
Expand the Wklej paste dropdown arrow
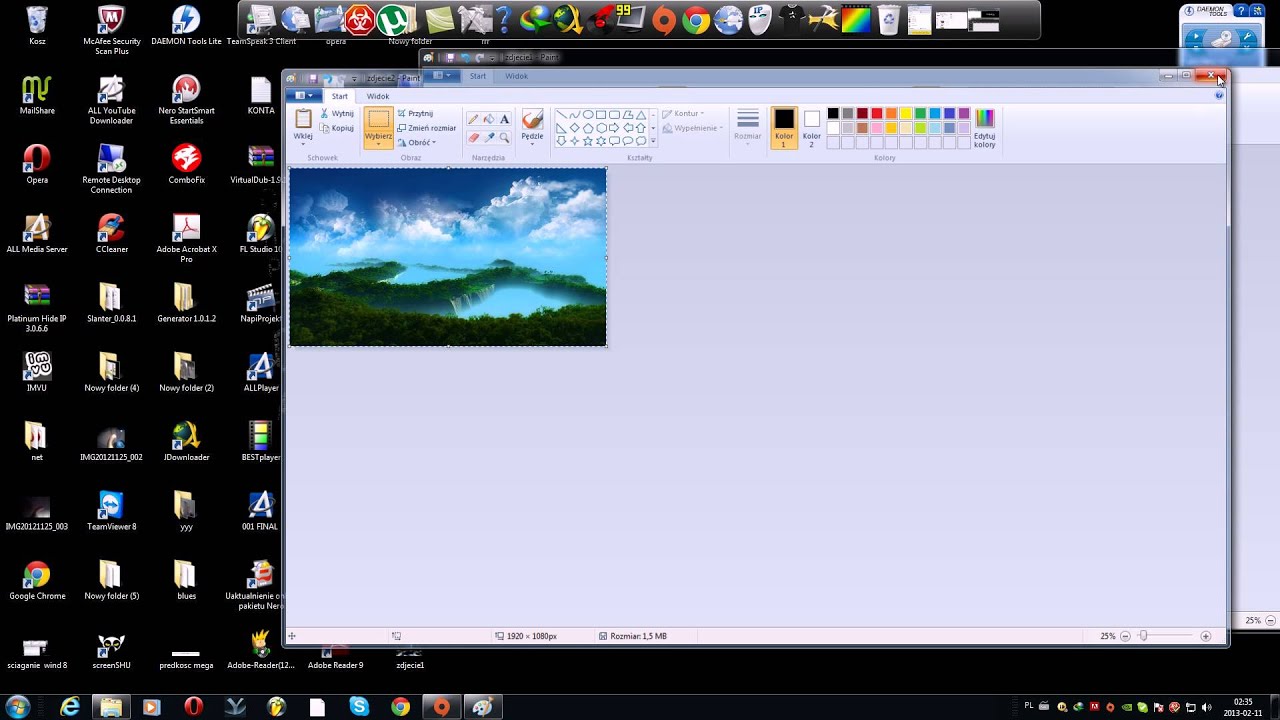pos(303,143)
